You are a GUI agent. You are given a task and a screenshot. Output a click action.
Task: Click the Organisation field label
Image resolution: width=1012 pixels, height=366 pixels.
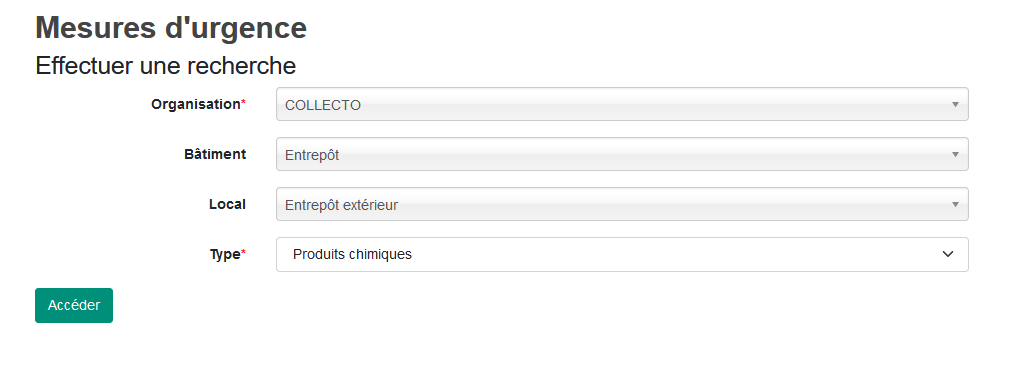click(196, 104)
